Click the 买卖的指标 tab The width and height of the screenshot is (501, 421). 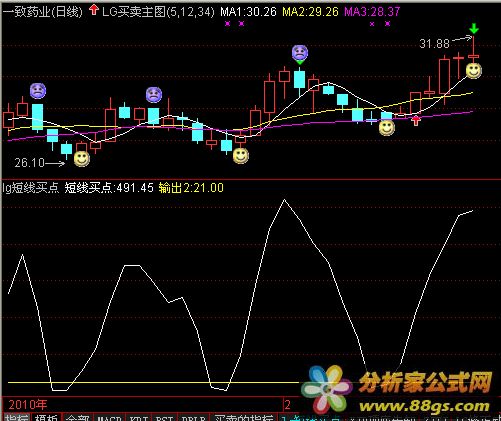tap(244, 418)
